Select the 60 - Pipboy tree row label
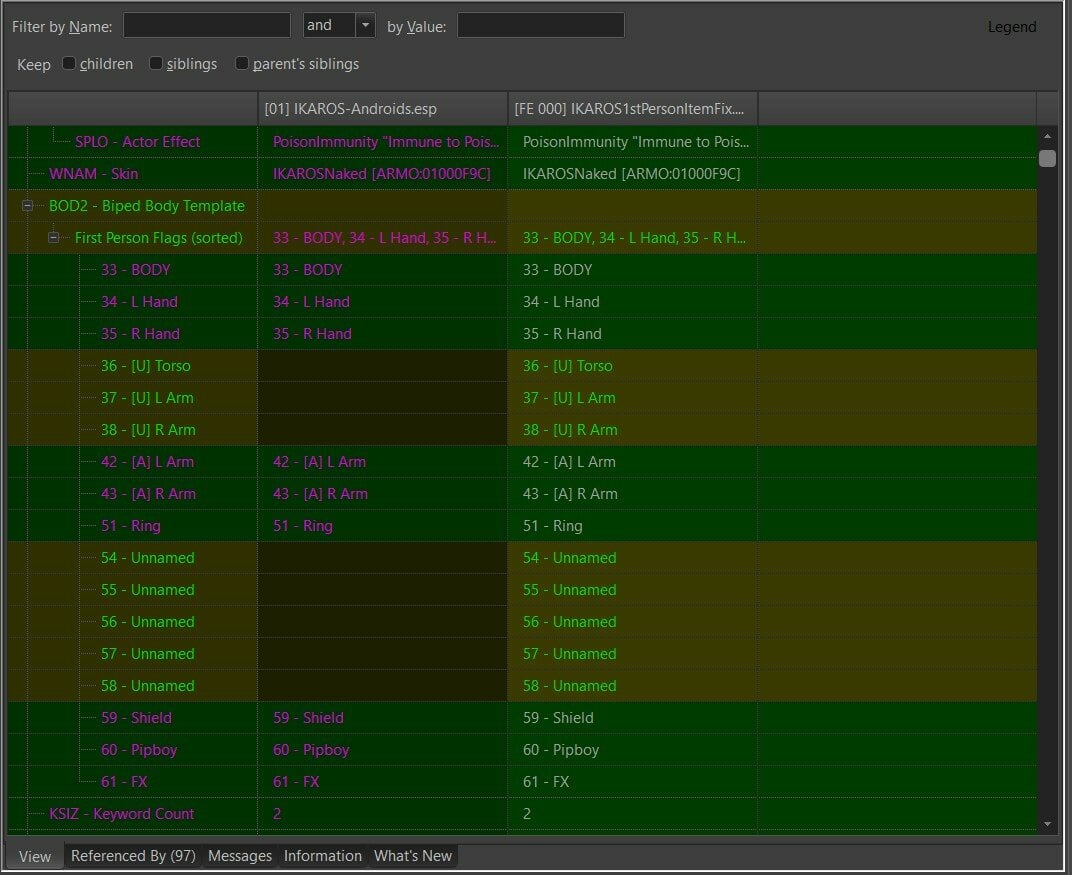 click(x=139, y=749)
